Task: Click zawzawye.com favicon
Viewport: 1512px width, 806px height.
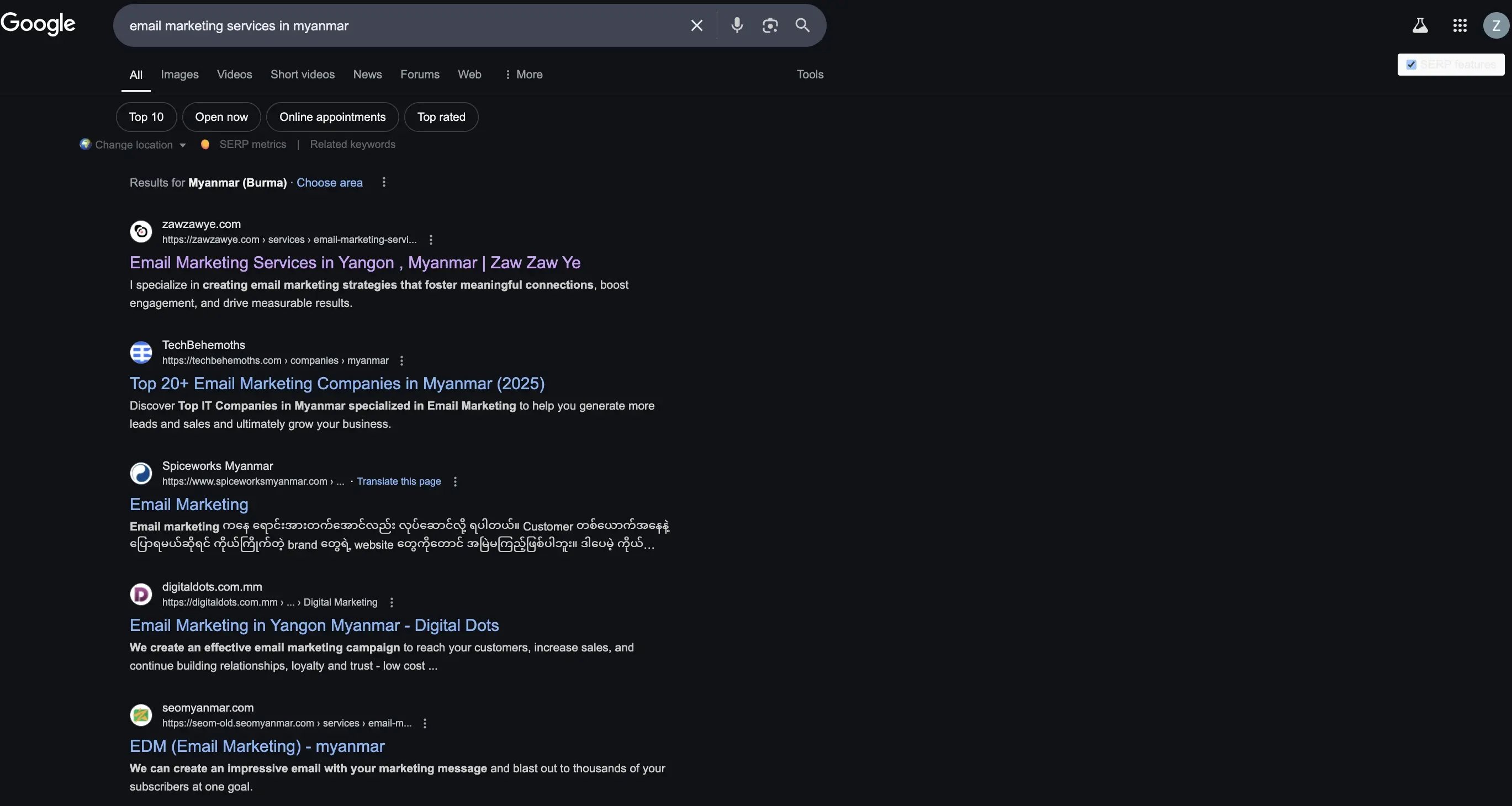Action: click(x=141, y=232)
